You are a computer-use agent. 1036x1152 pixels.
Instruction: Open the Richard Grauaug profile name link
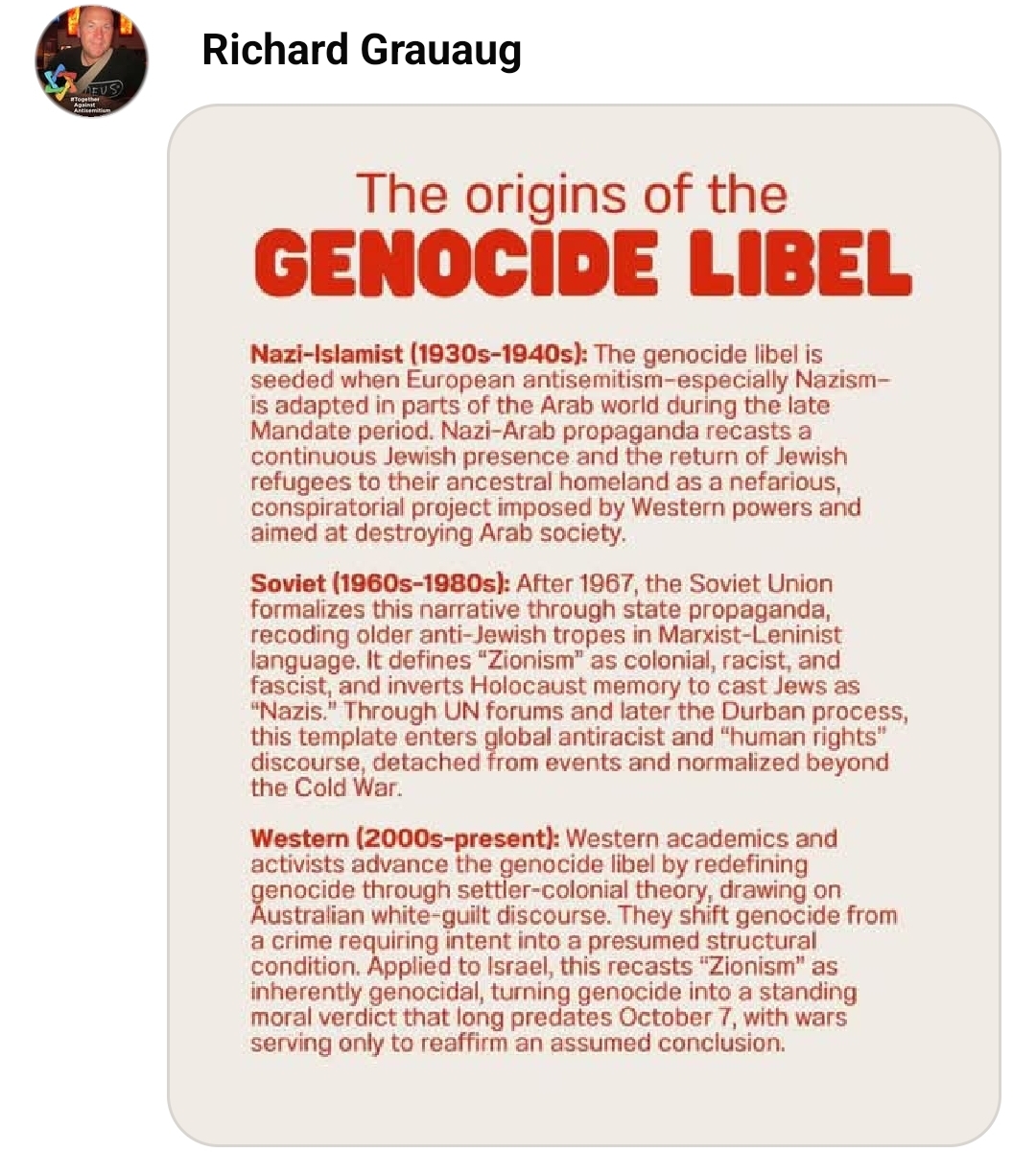(x=362, y=49)
